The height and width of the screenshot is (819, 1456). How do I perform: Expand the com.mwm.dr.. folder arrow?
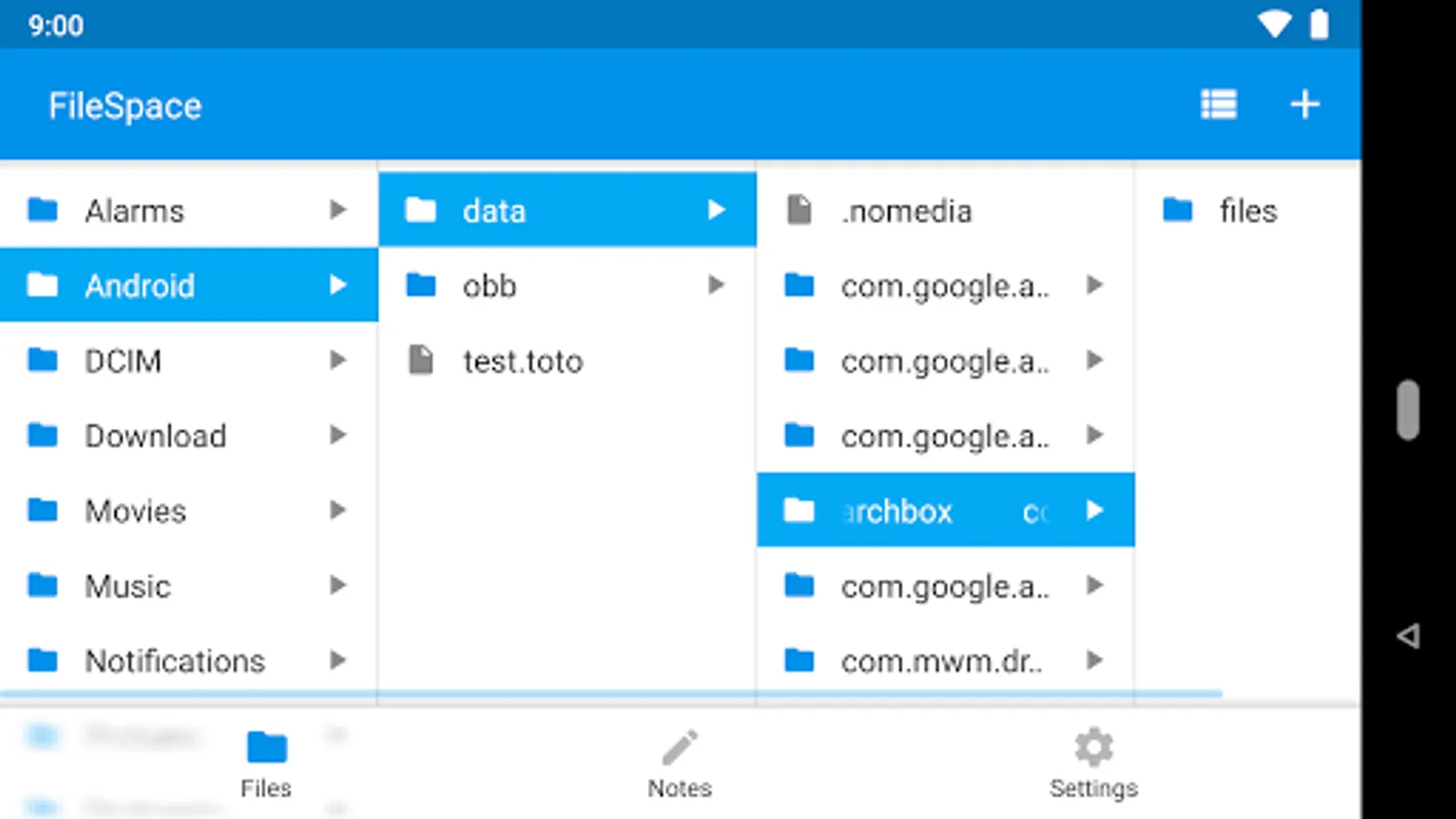1095,660
